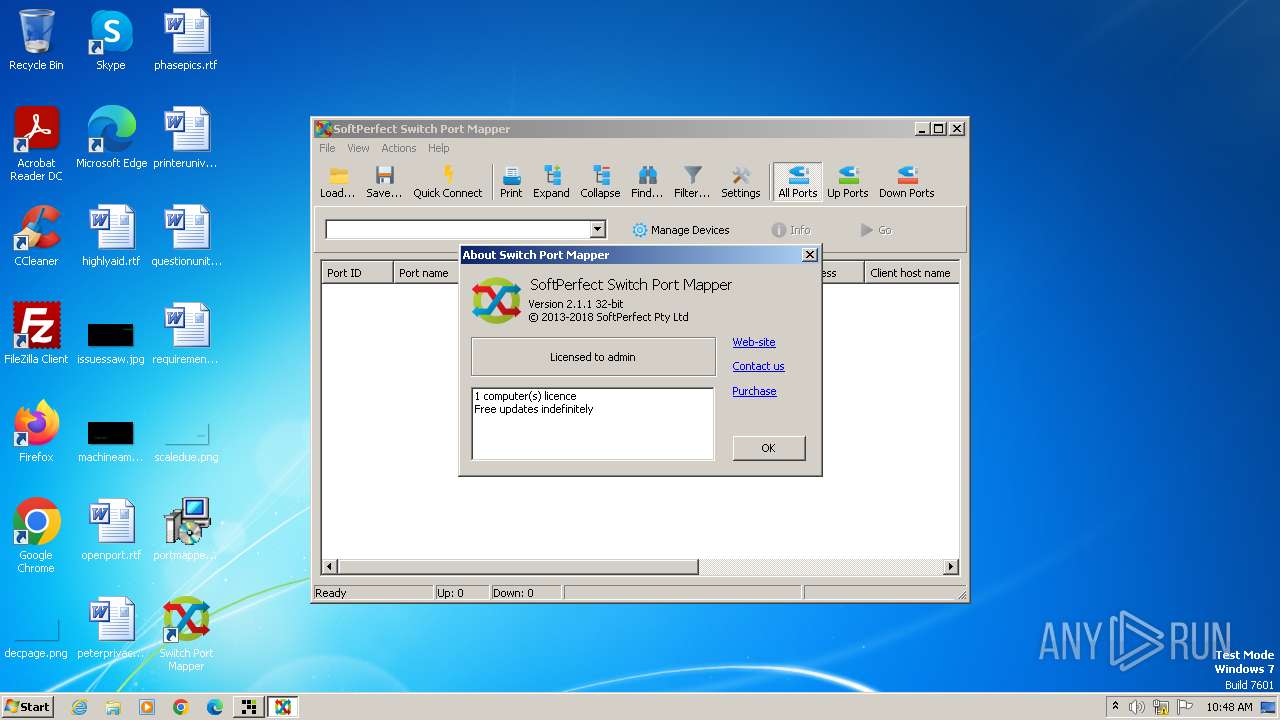Viewport: 1280px width, 720px height.
Task: Click the Port name column header
Action: coord(426,273)
